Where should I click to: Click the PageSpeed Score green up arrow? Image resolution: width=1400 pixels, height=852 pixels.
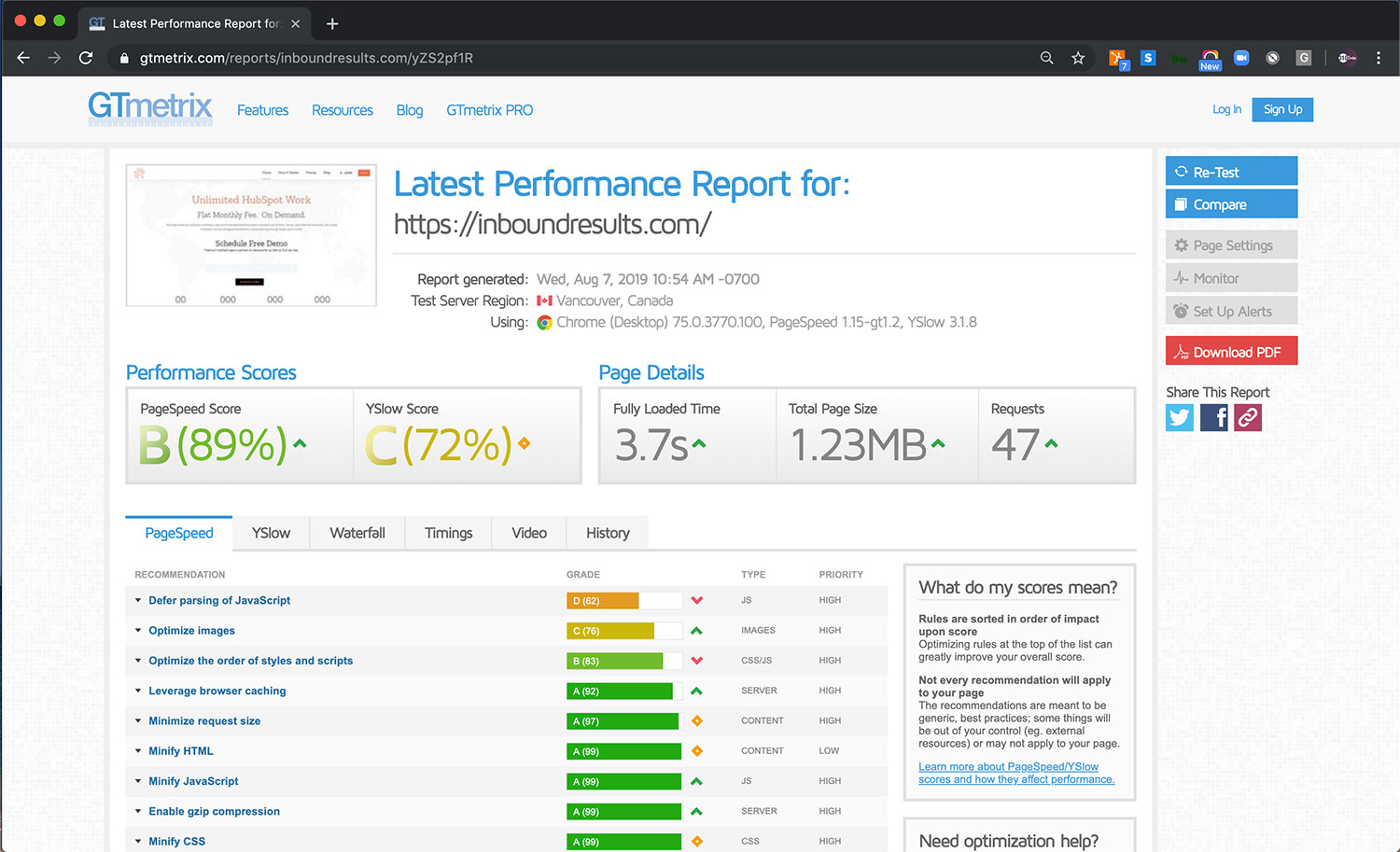(300, 443)
